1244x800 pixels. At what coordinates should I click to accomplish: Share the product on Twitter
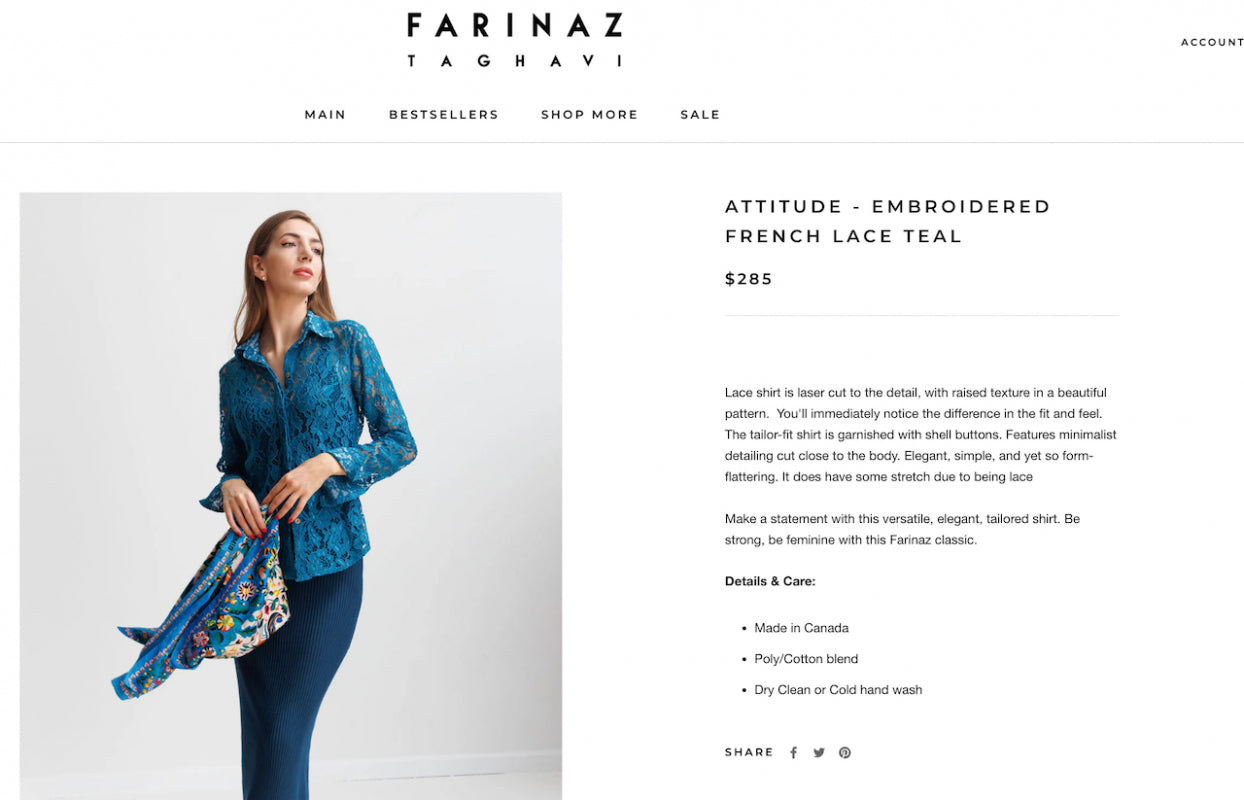pos(819,753)
